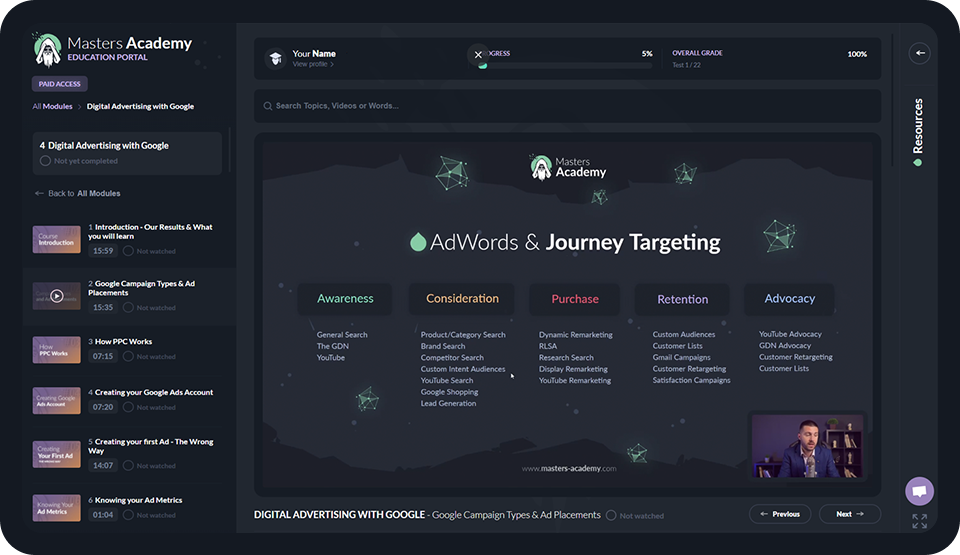Click the Masters Academy logo inside video
Viewport: 960px width, 555px height.
[x=568, y=167]
